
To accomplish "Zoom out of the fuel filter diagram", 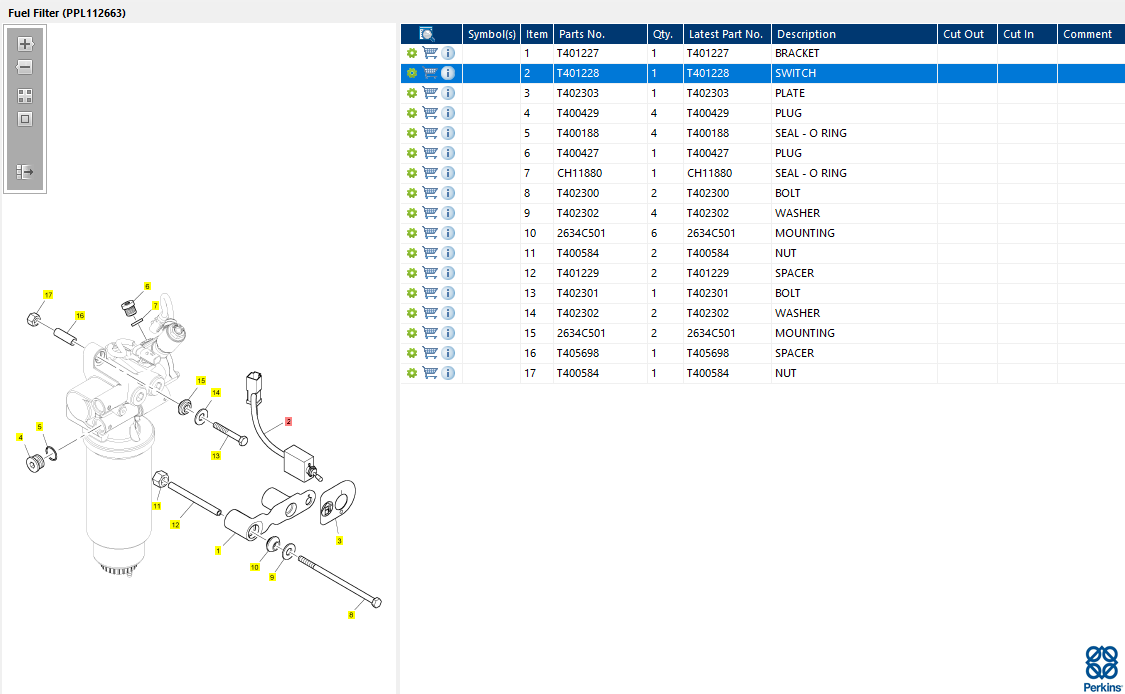I will click(25, 67).
